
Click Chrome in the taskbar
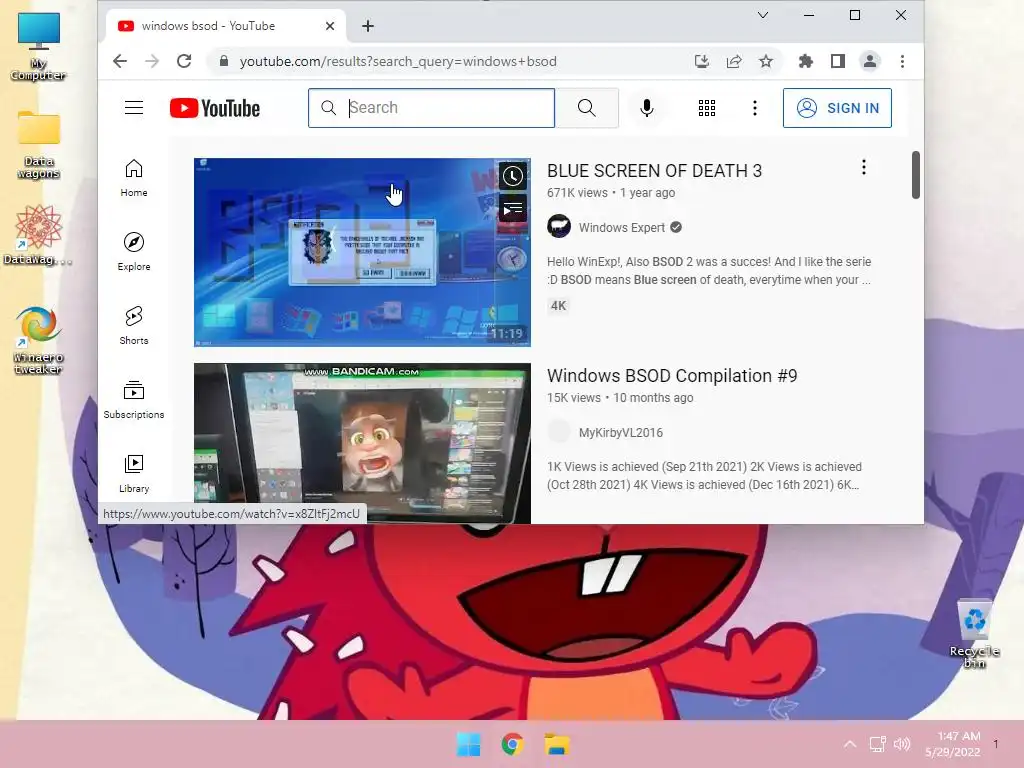[513, 744]
